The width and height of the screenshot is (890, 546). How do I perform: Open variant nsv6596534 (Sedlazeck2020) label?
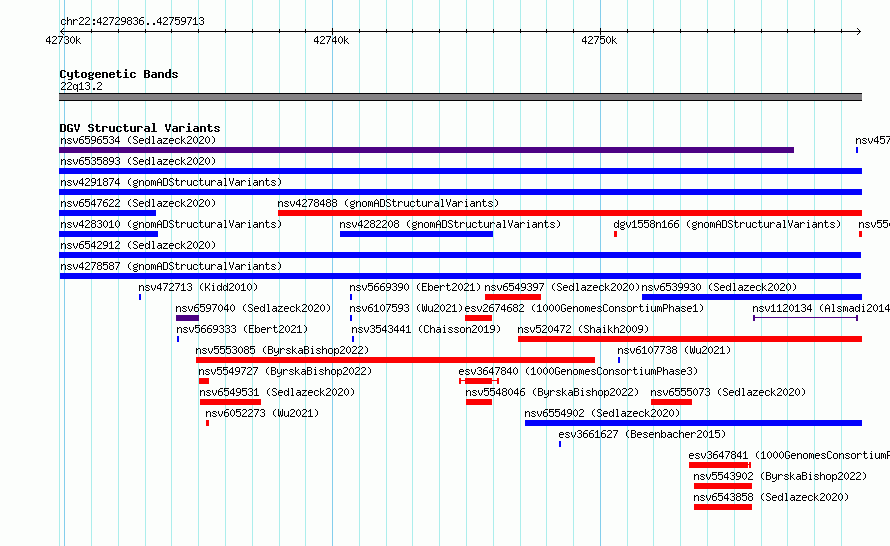pos(138,140)
